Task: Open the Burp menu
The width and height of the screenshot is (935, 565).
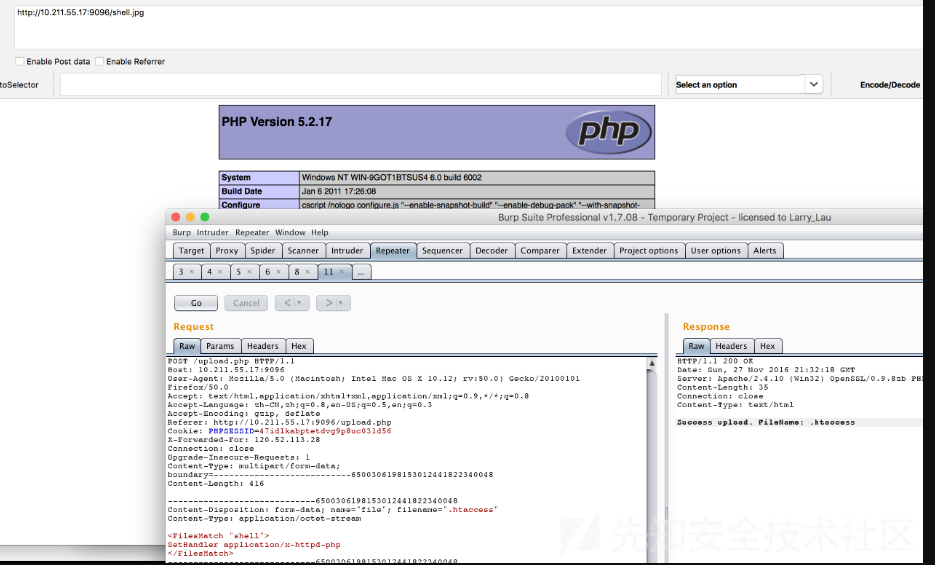Action: click(x=182, y=232)
